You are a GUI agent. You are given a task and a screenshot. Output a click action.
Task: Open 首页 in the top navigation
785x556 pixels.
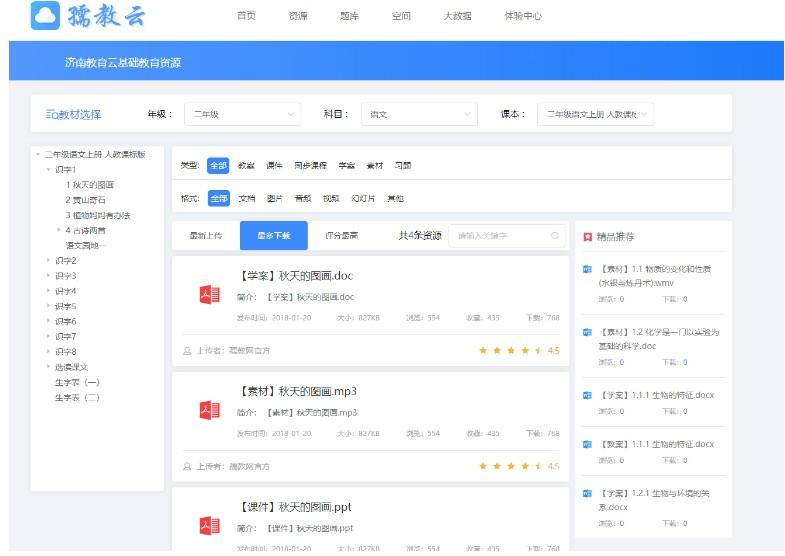246,16
